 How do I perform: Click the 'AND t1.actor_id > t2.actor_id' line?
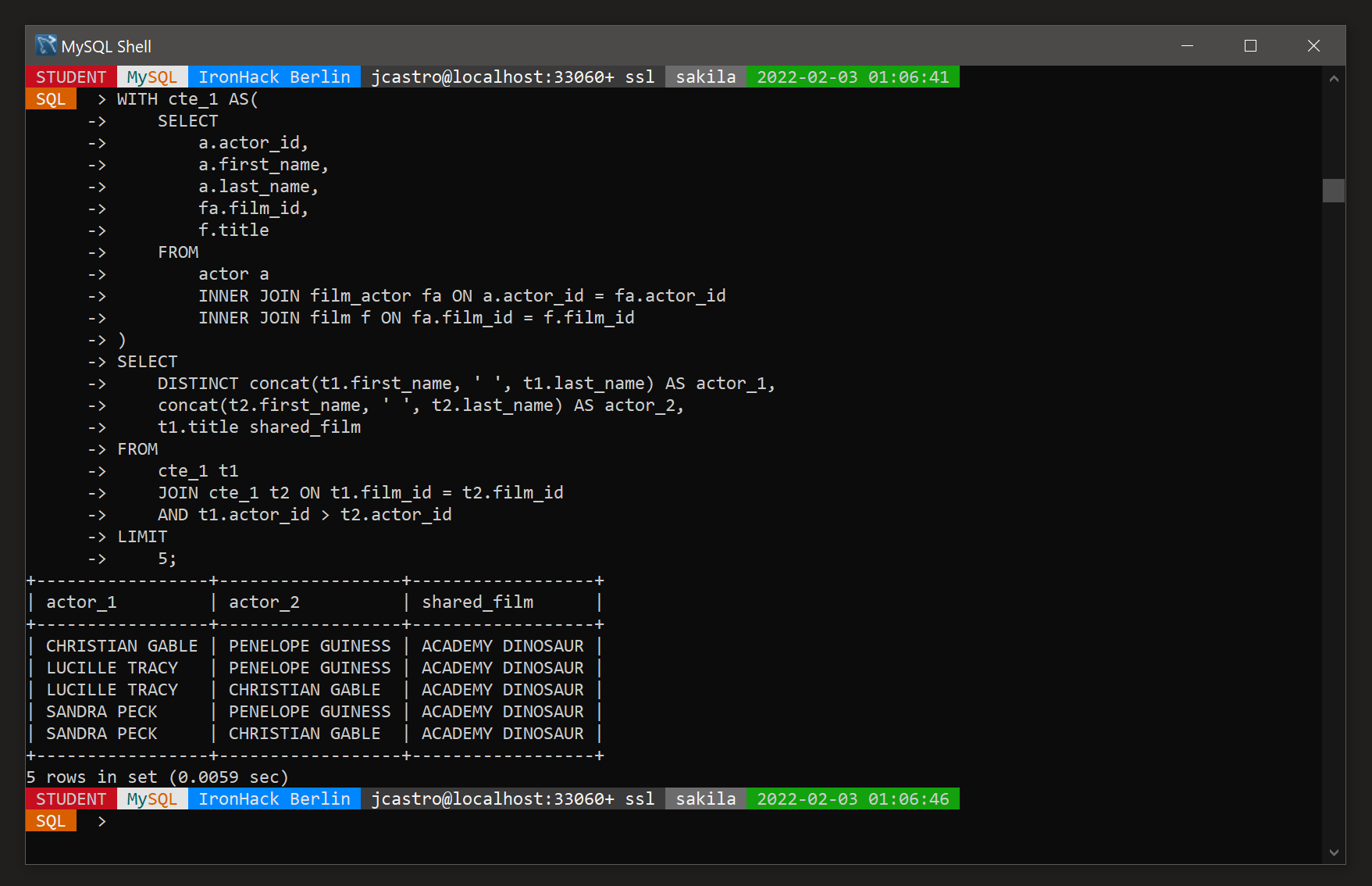click(x=305, y=515)
